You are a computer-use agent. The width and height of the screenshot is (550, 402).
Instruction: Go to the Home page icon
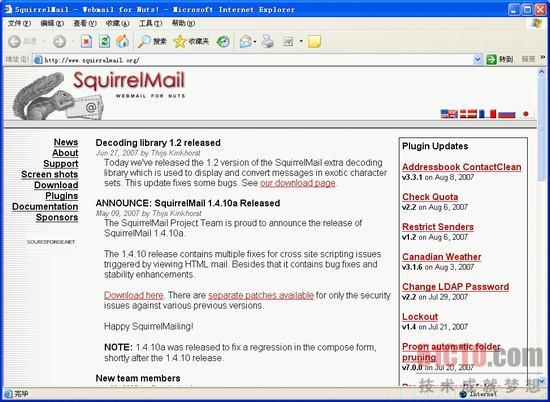tap(122, 41)
